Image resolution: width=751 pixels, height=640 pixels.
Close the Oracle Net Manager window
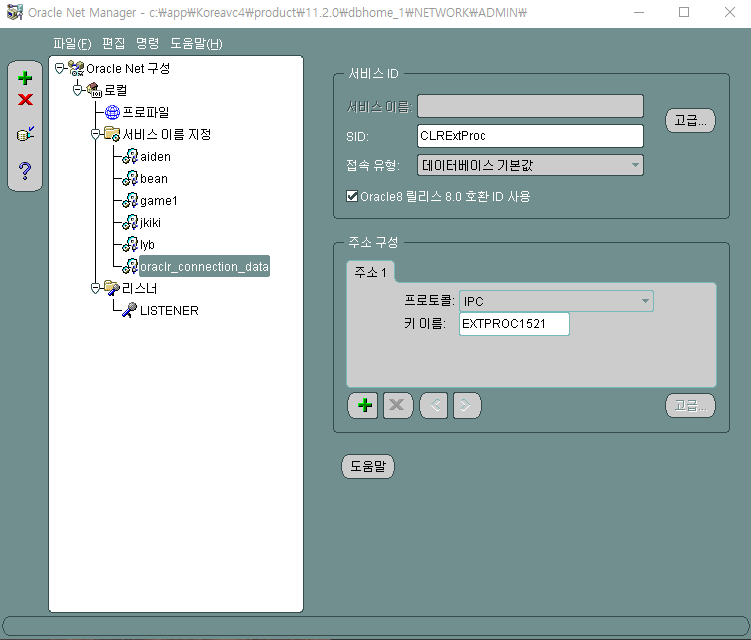(729, 12)
